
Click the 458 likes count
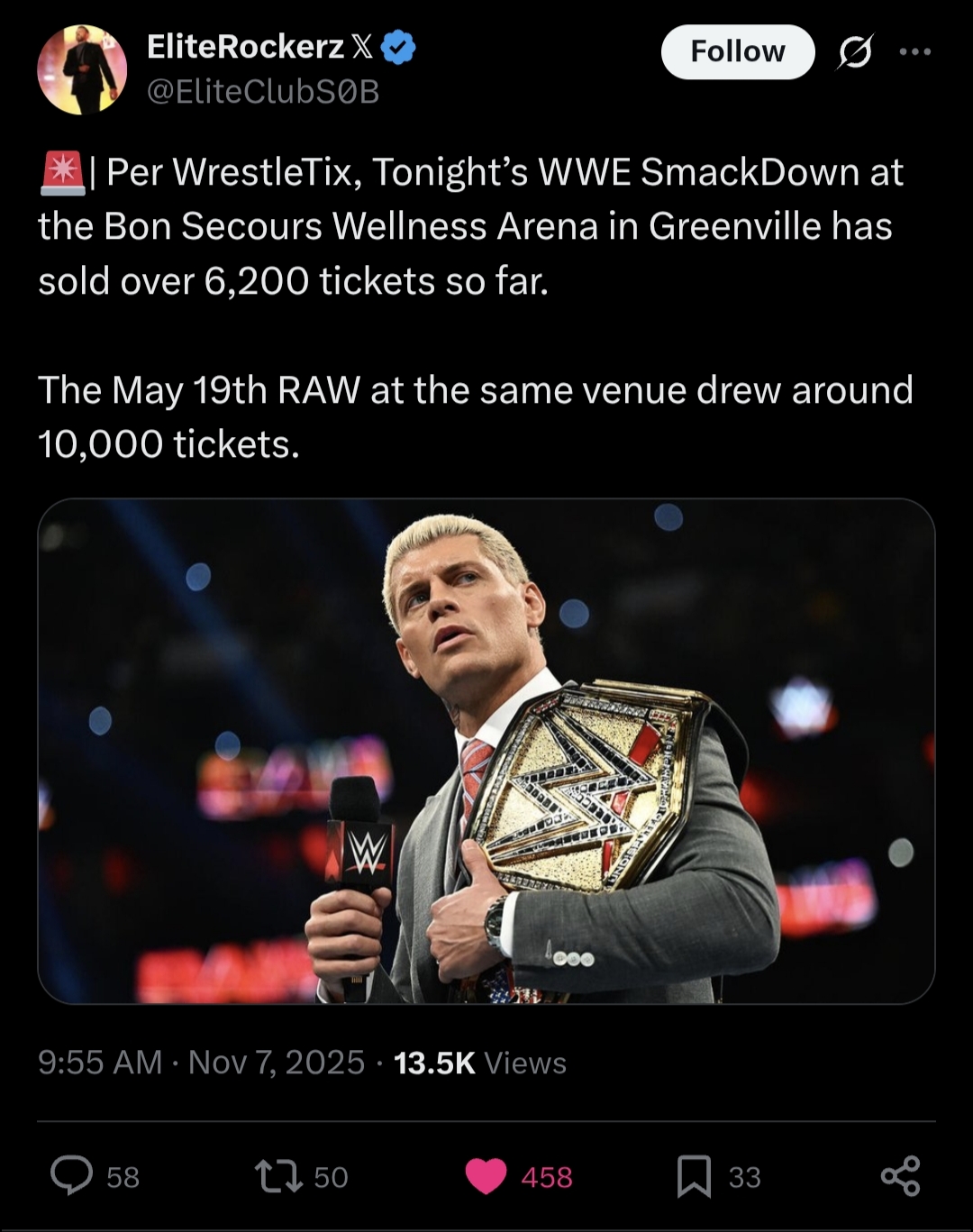pyautogui.click(x=546, y=1177)
